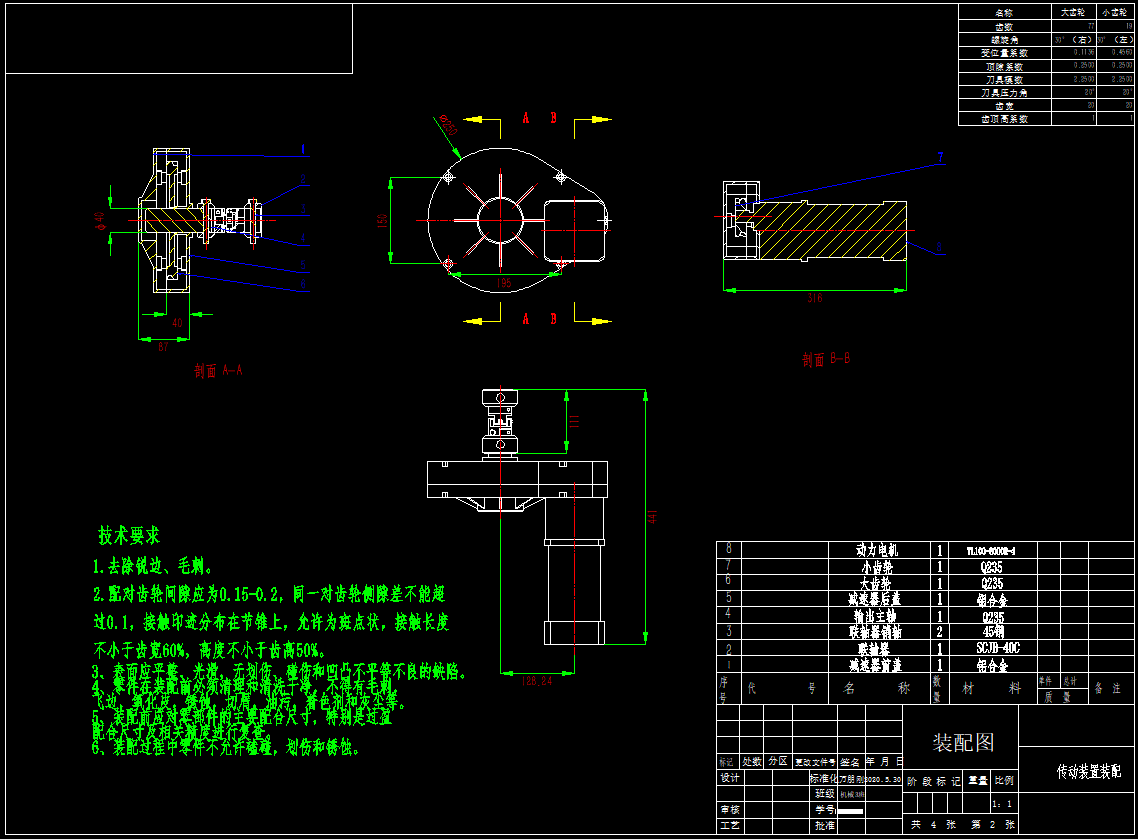The width and height of the screenshot is (1138, 840).
Task: Click the '更改文件号' header cell
Action: pos(815,762)
